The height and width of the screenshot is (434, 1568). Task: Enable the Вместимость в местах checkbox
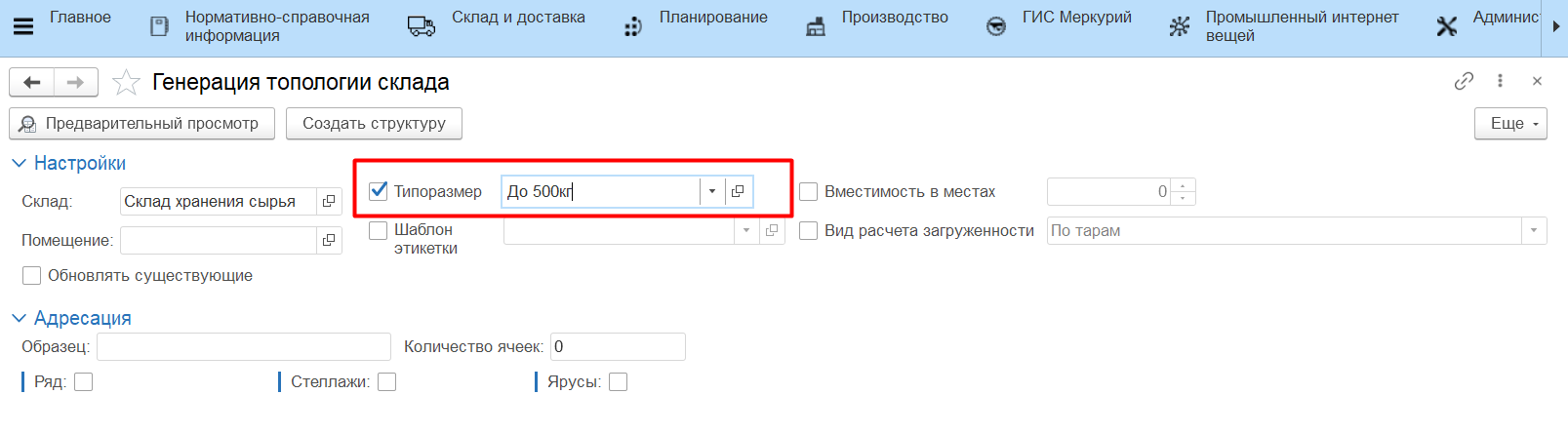[x=808, y=192]
